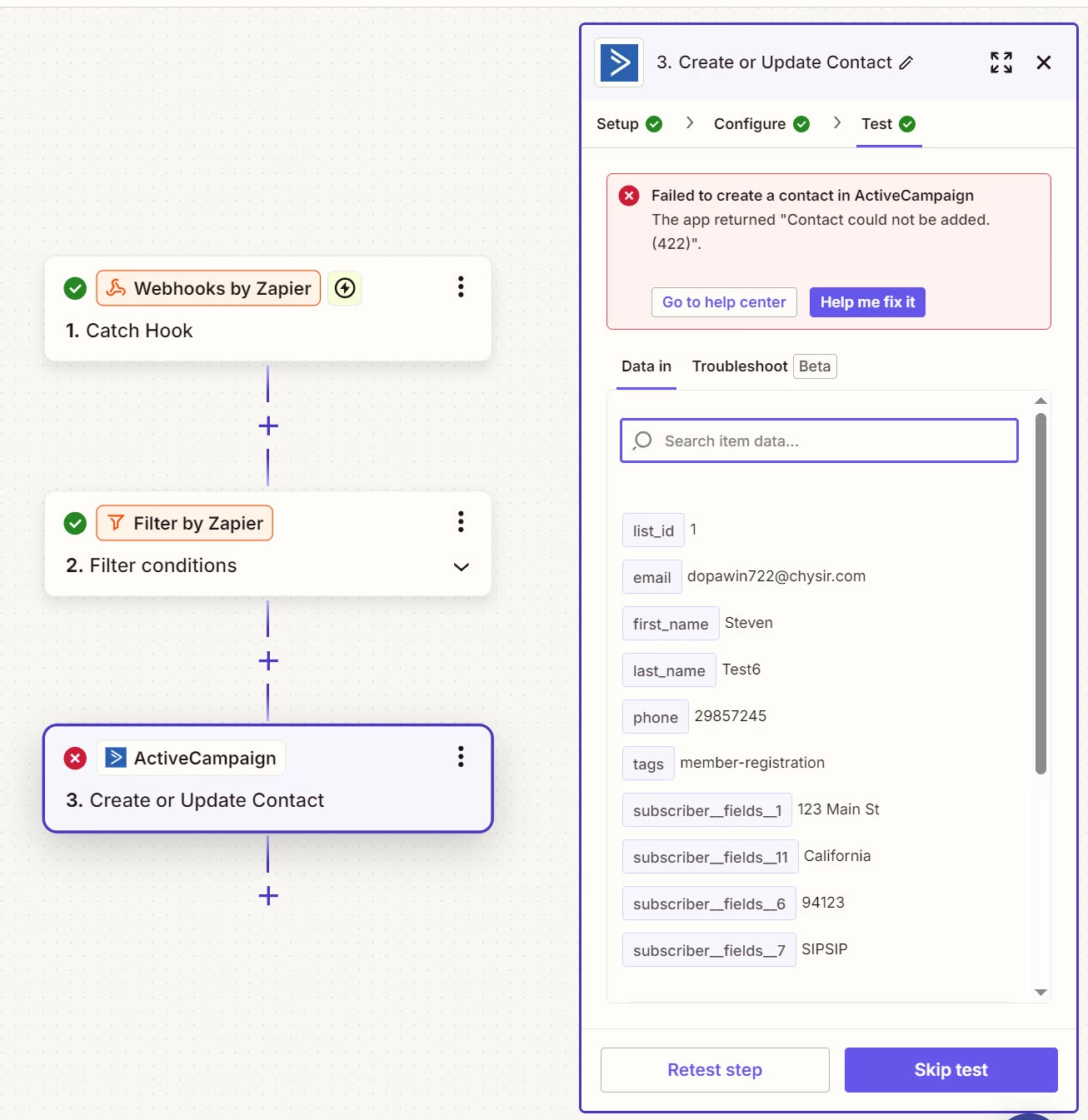Click the green success check on Catch Hook
Image resolution: width=1088 pixels, height=1120 pixels.
click(75, 288)
